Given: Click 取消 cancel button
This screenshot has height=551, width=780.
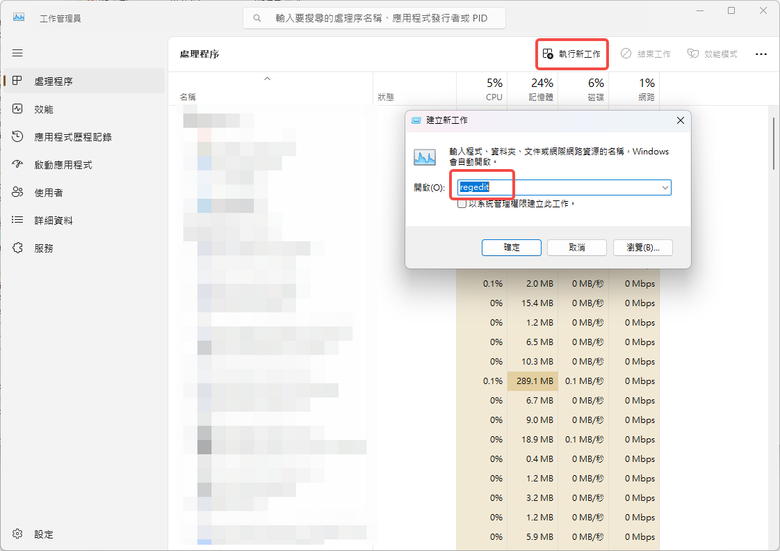Looking at the screenshot, I should (577, 247).
